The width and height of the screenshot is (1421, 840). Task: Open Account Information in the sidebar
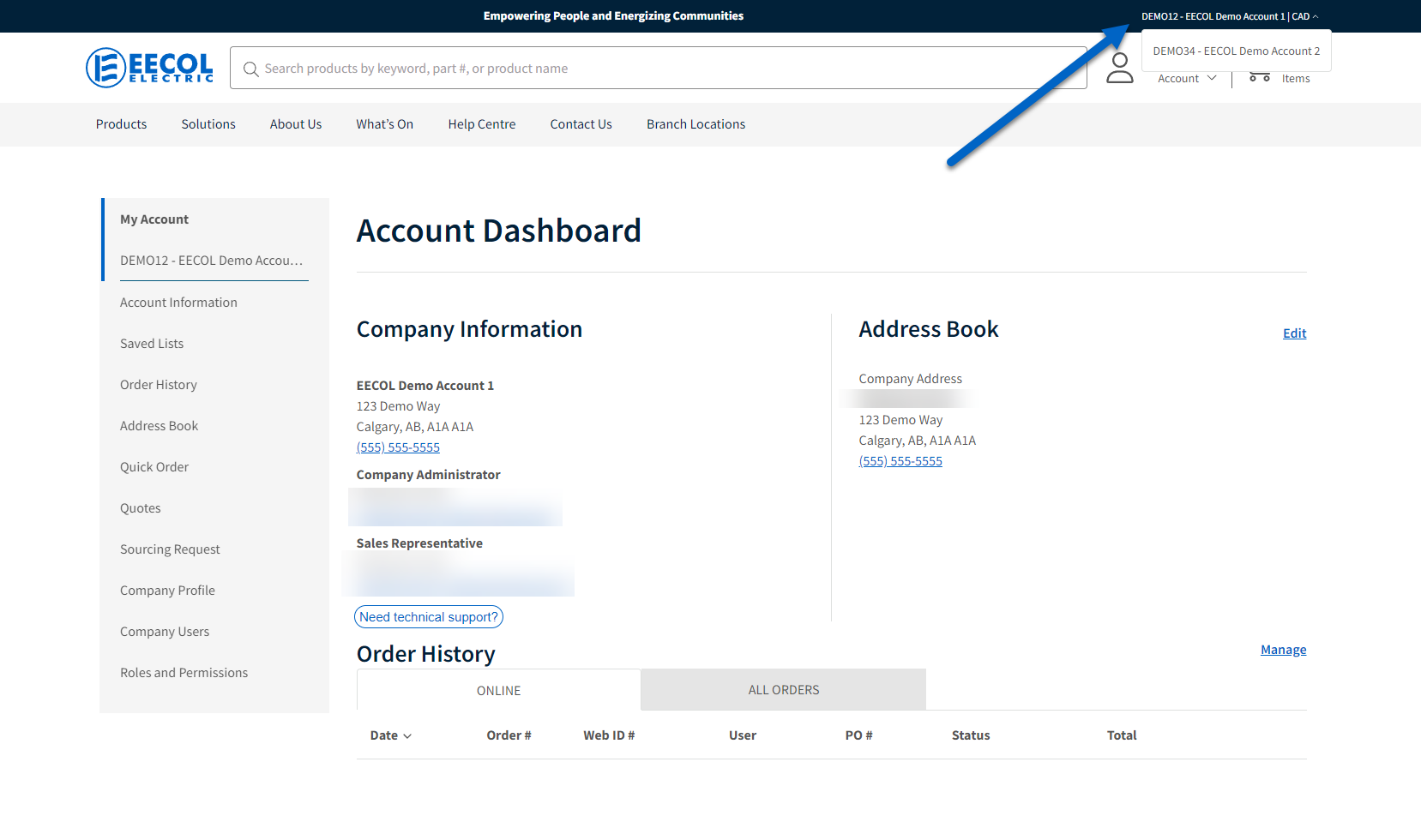pos(178,303)
